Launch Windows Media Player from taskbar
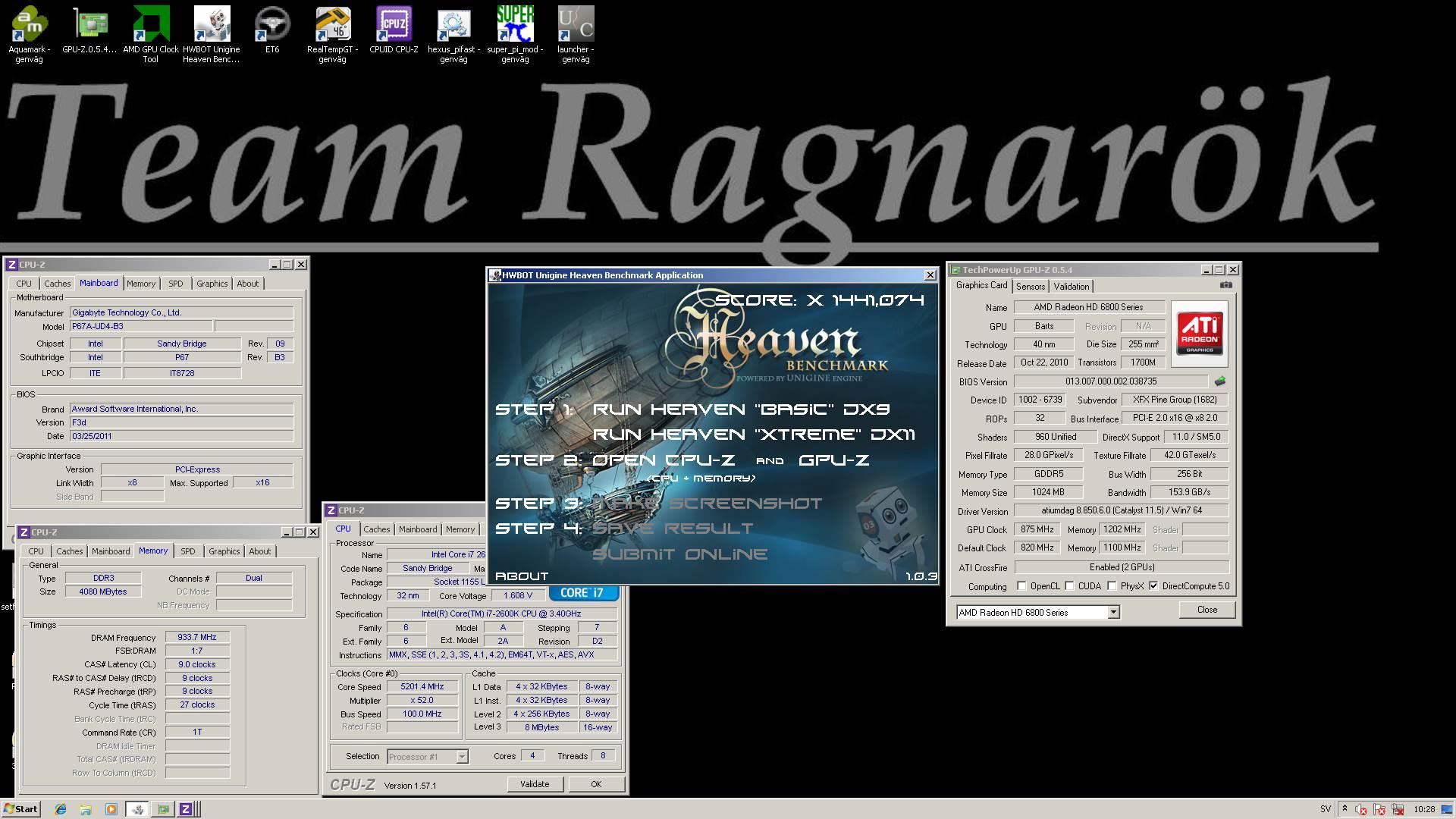The image size is (1456, 819). (111, 809)
